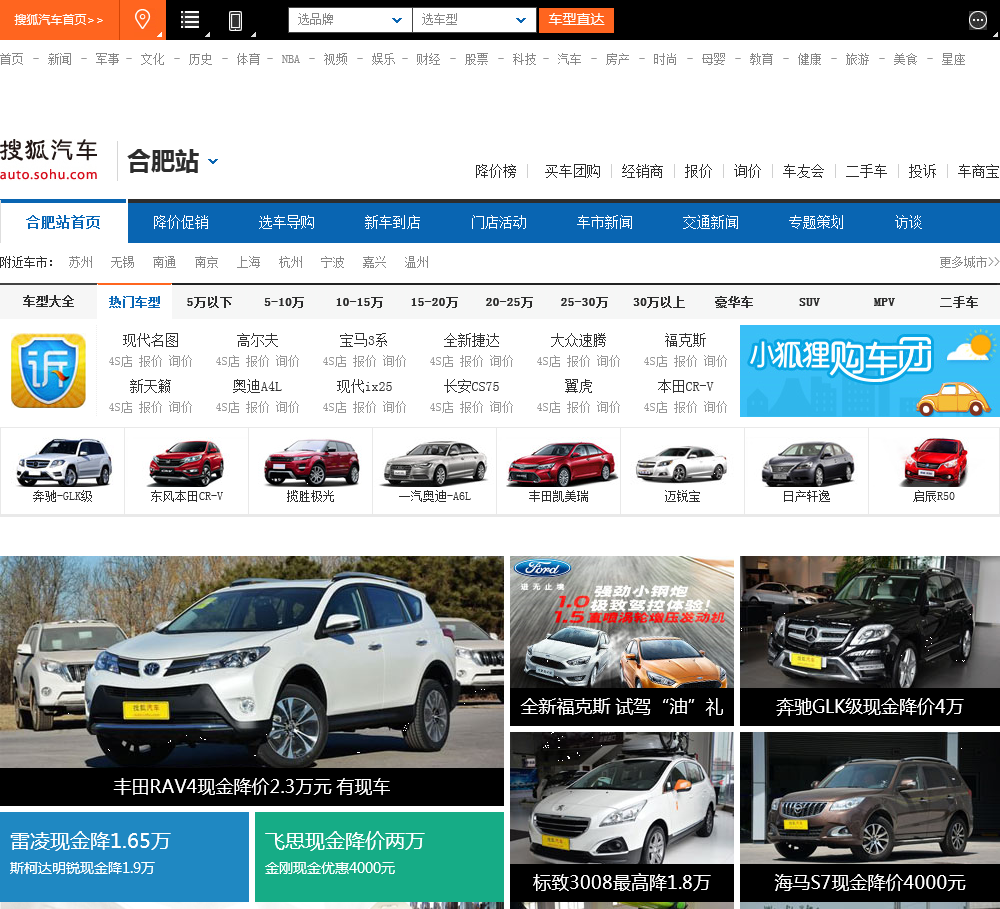Viewport: 1000px width, 909px height.
Task: Click the 经销商 link
Action: tap(642, 171)
